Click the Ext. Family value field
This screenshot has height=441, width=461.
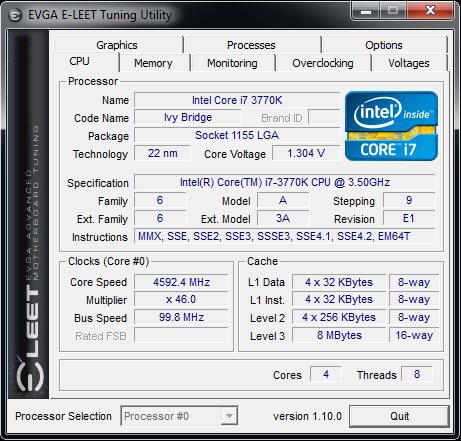click(x=160, y=218)
